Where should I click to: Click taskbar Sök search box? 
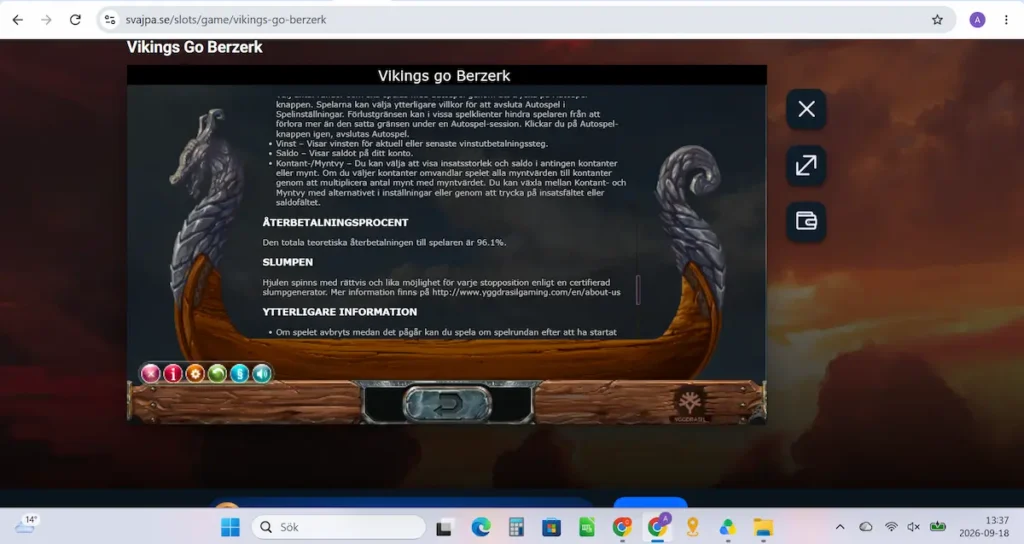pyautogui.click(x=338, y=527)
